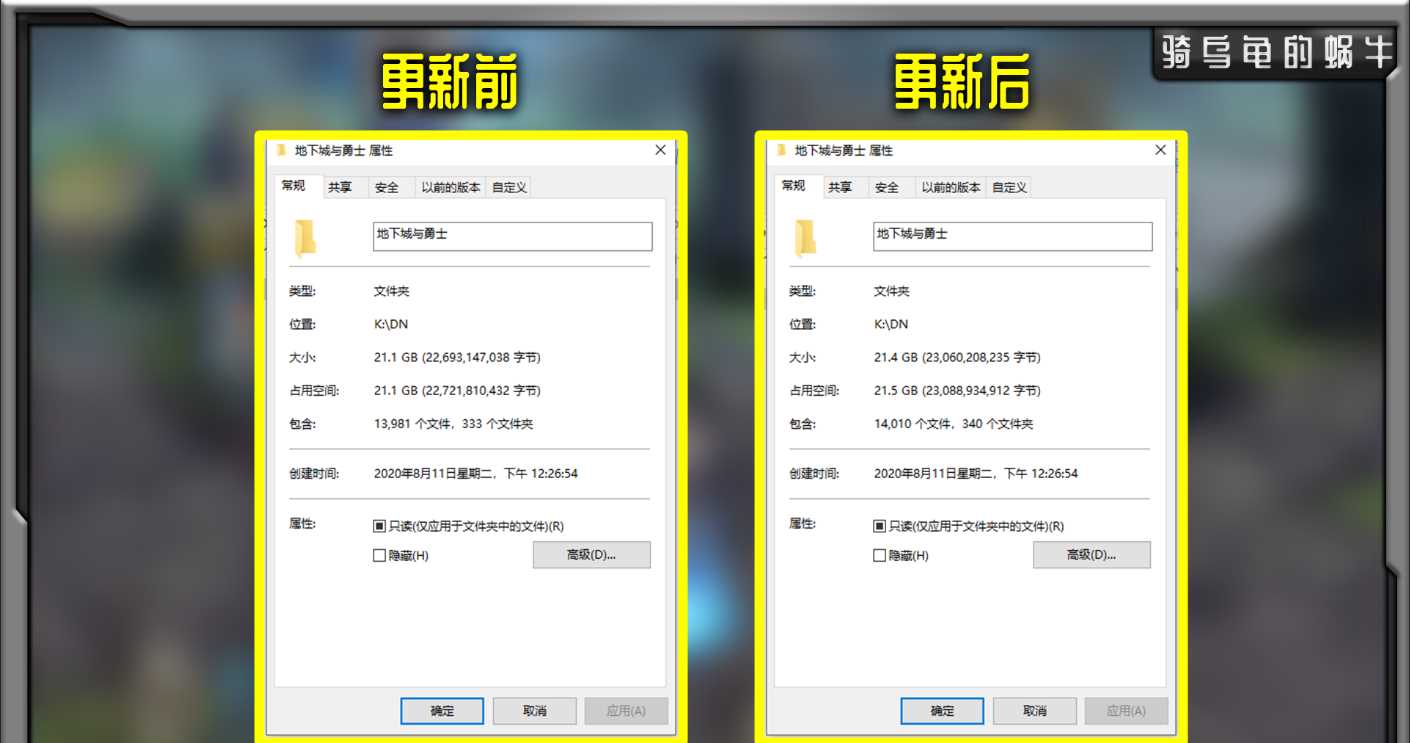Click the left dialog's title bar folder icon
The image size is (1410, 743).
click(282, 150)
